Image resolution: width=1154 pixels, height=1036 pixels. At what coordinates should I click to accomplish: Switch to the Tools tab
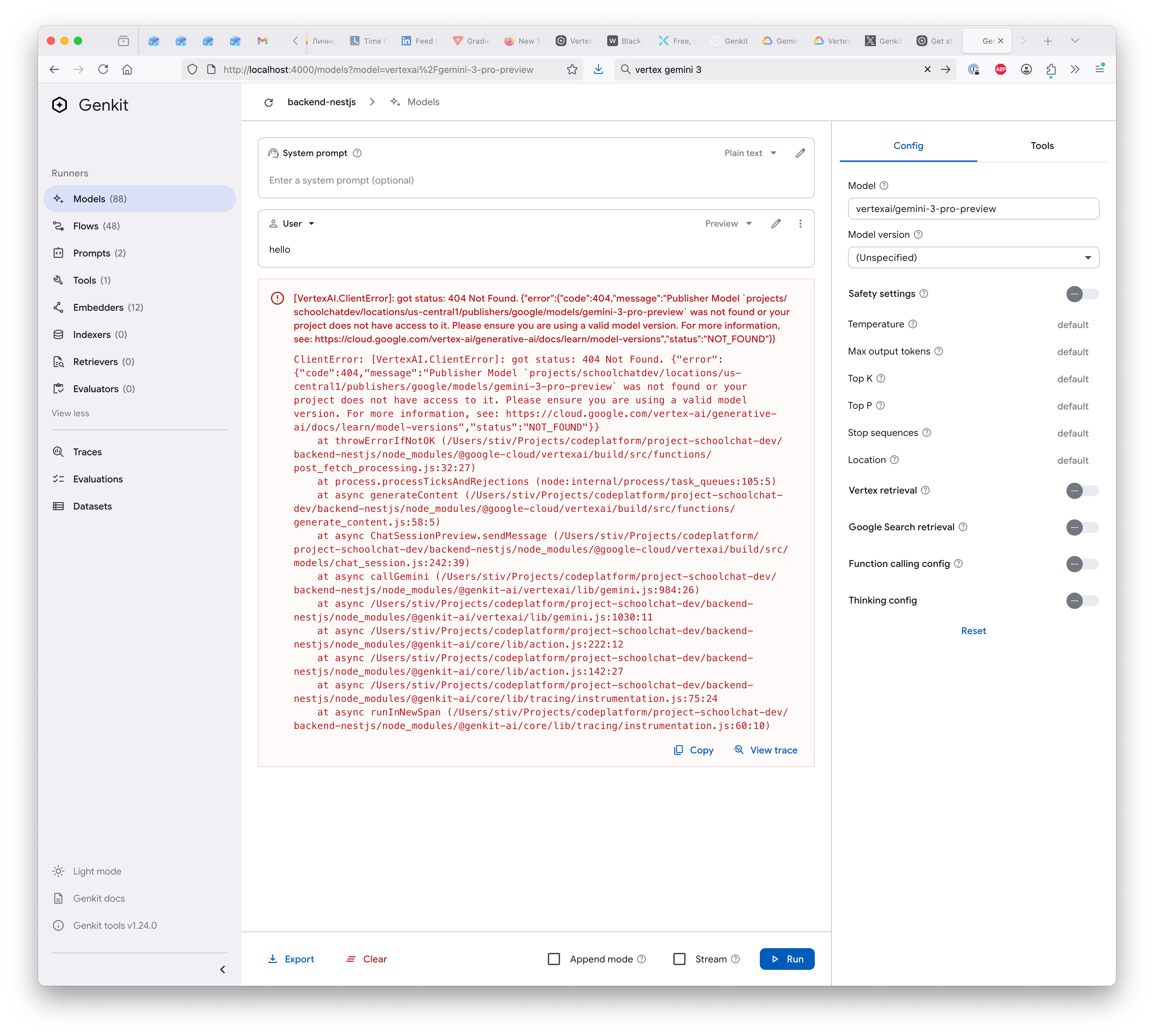[1042, 146]
